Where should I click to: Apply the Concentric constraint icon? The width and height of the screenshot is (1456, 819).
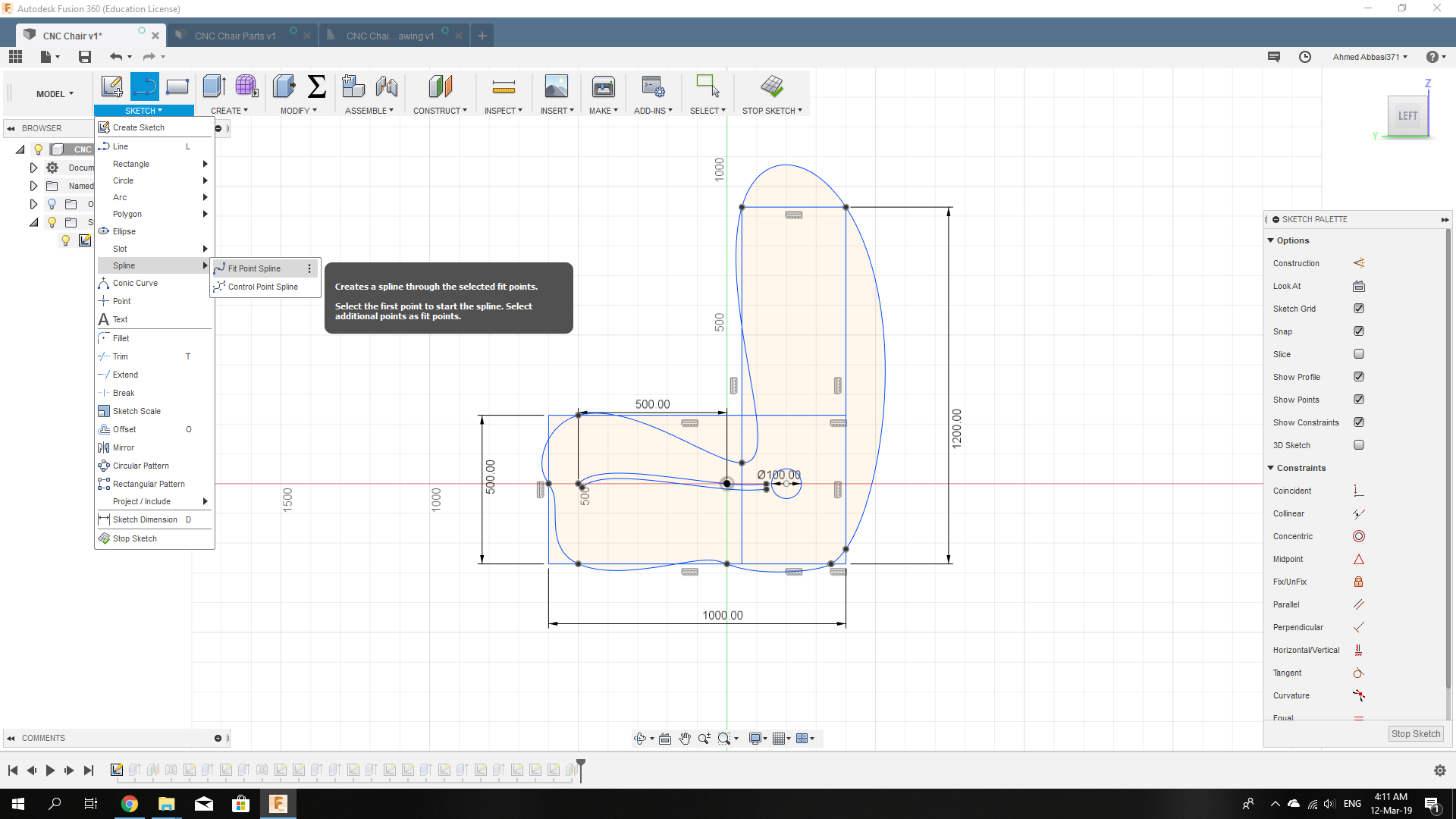(x=1358, y=536)
